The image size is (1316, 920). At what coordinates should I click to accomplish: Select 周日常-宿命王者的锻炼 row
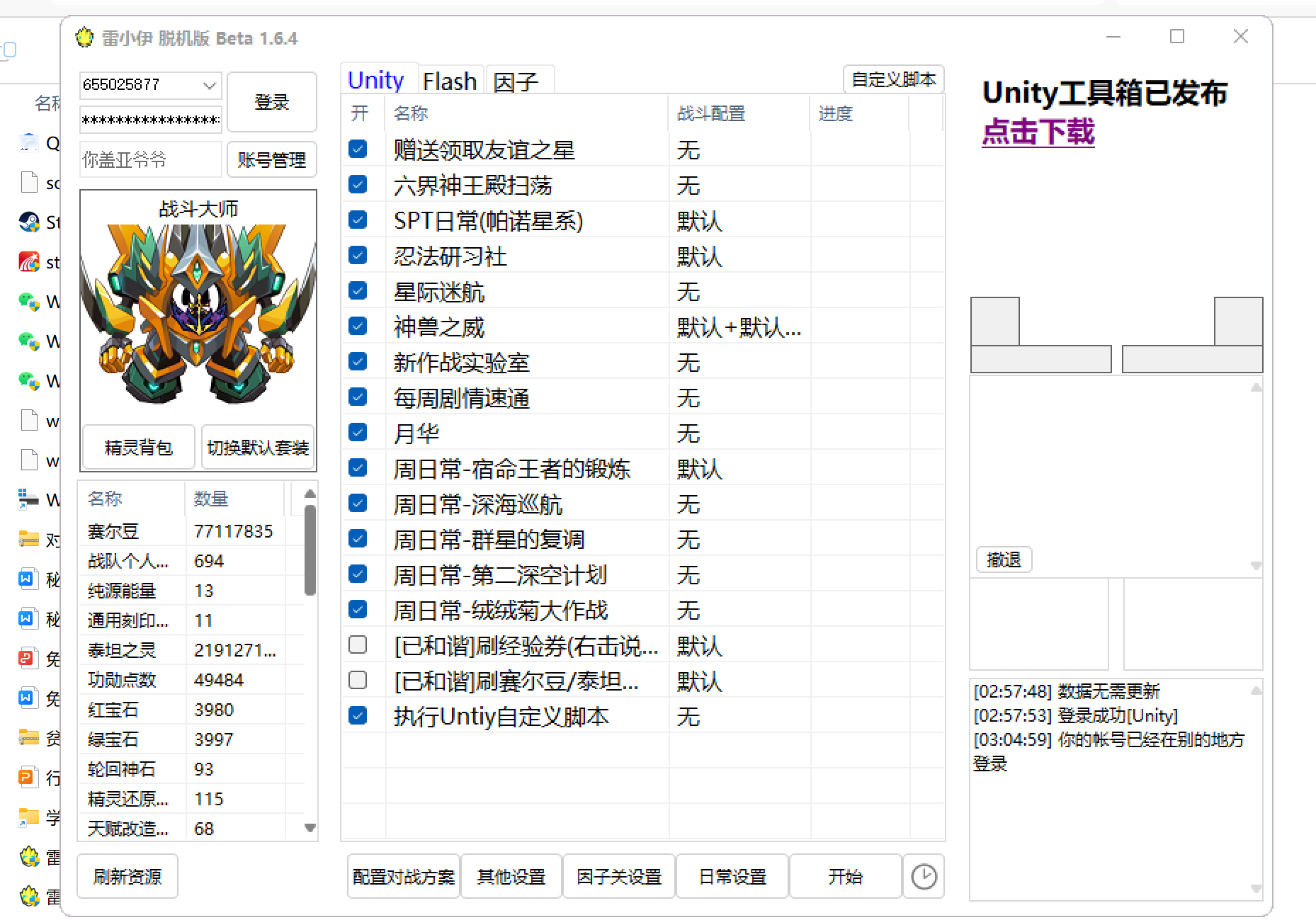coord(643,468)
